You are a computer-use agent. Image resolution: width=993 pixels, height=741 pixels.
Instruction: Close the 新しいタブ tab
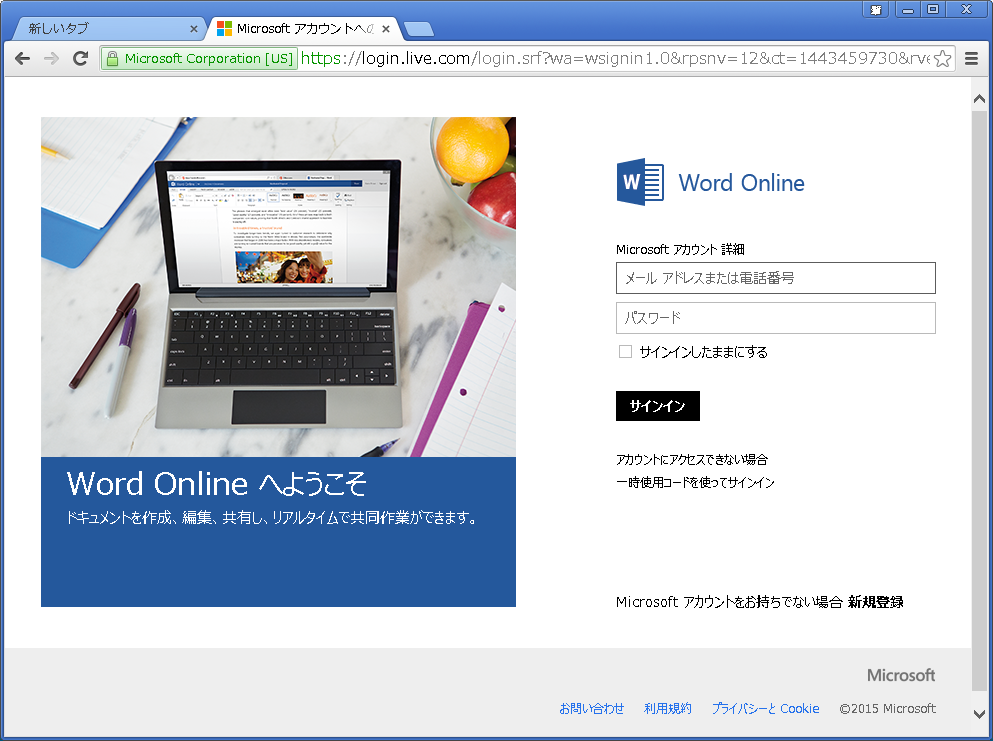(194, 28)
